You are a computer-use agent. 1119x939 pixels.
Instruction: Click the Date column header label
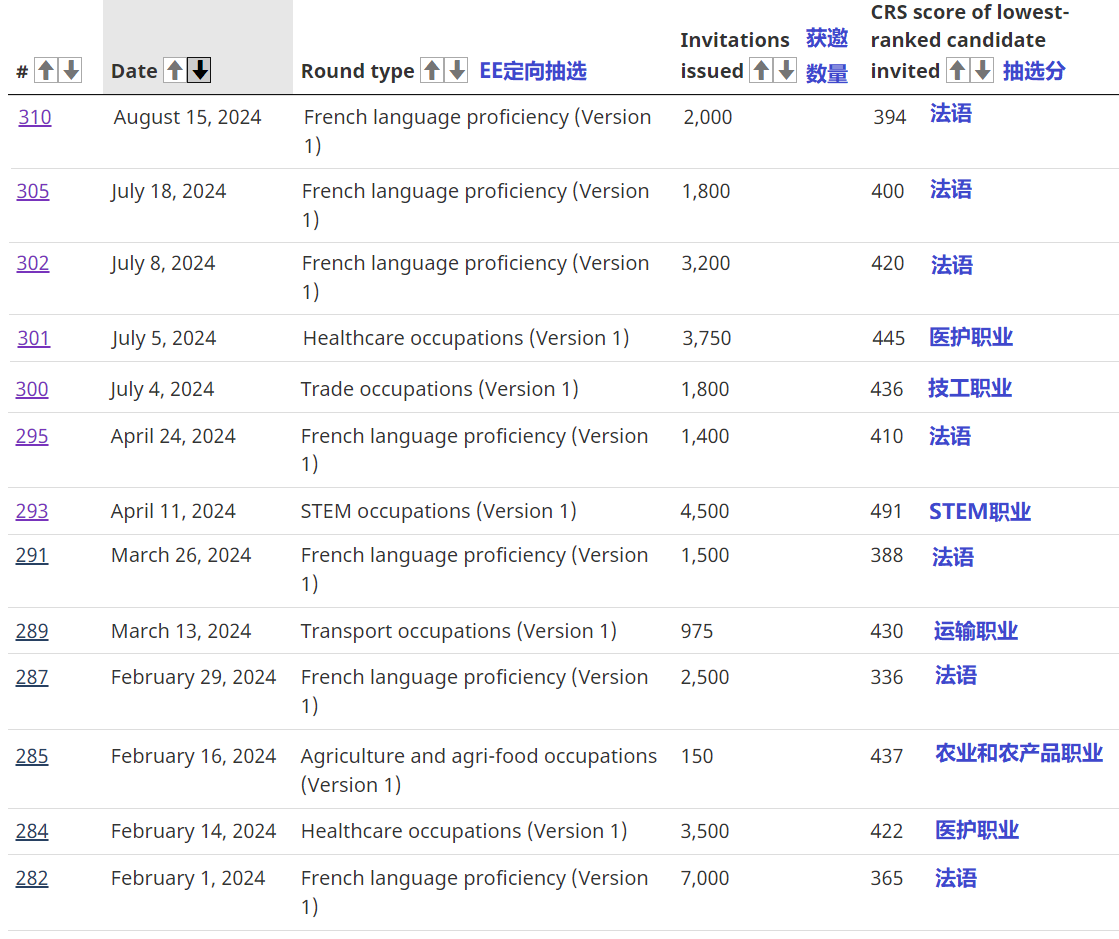click(134, 71)
